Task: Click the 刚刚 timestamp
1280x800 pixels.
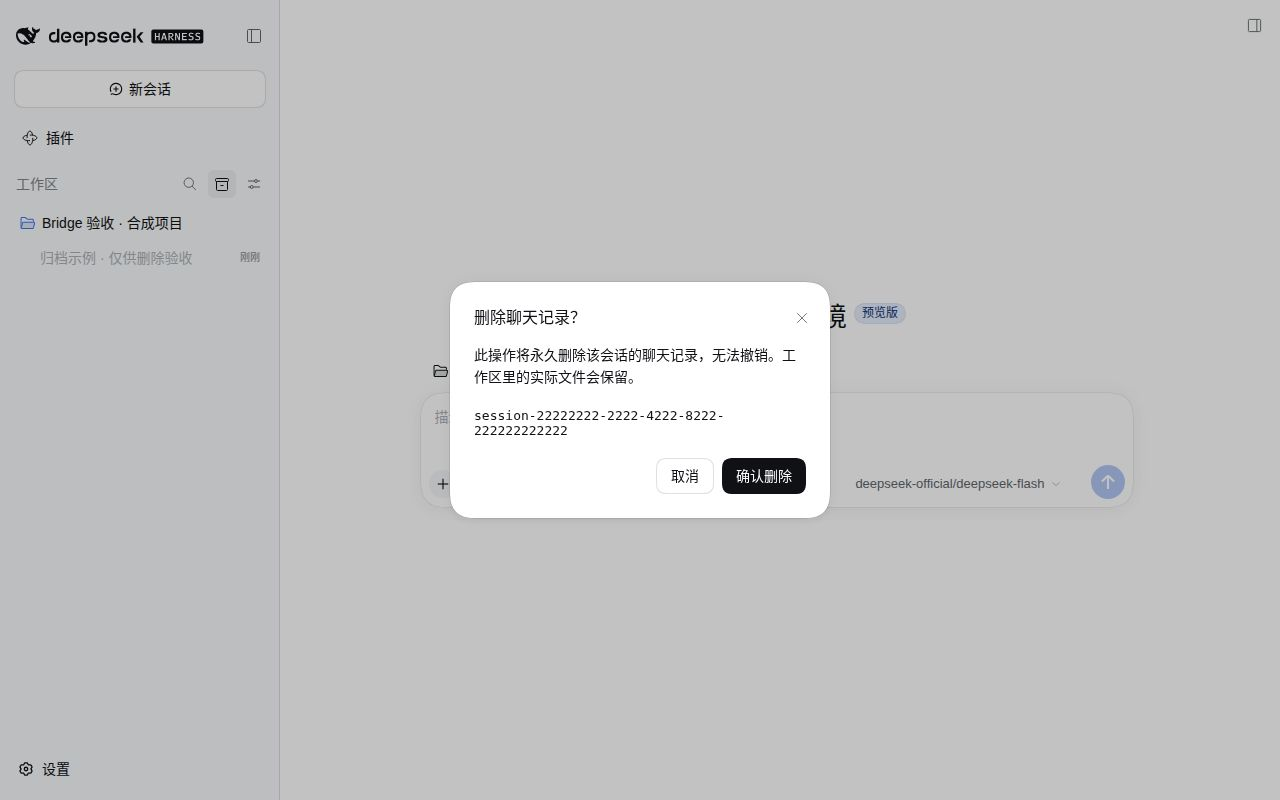Action: pos(250,257)
